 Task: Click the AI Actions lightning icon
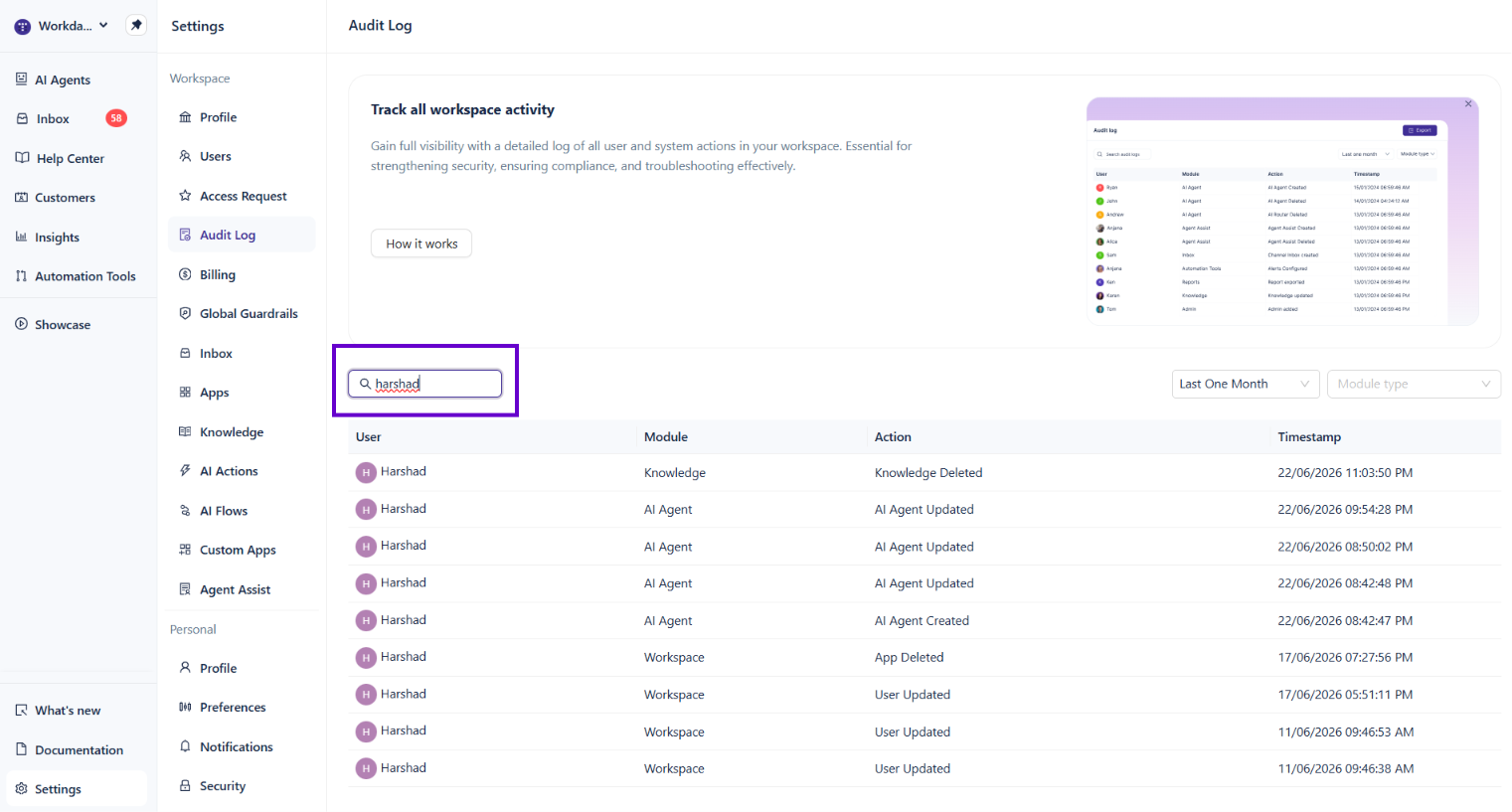(185, 471)
